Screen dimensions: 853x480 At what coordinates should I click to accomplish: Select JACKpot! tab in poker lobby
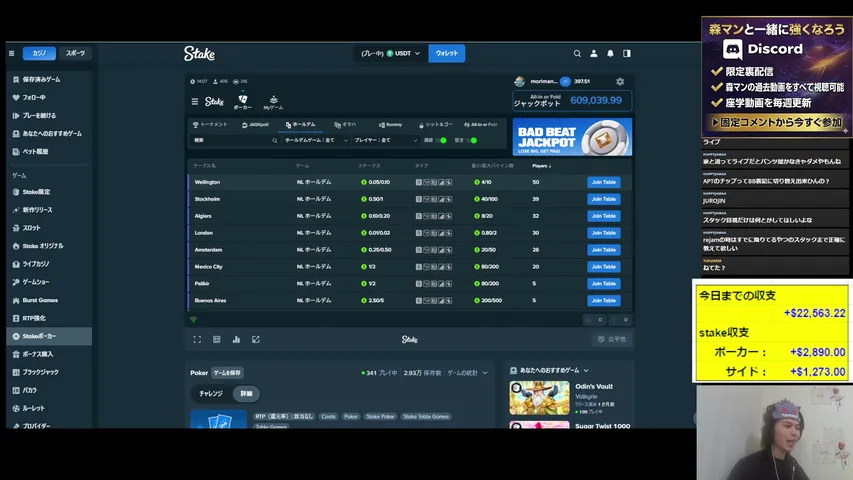click(256, 125)
